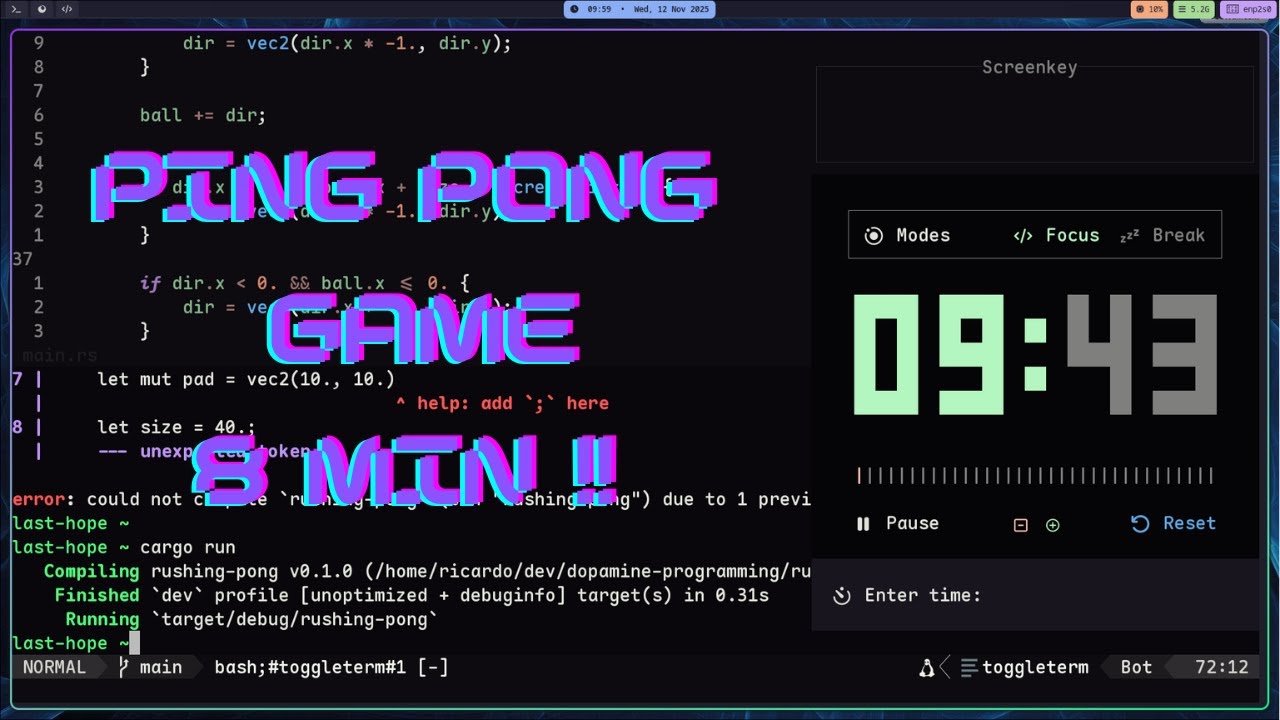Click the terminal cursor at last prompt

[x=134, y=643]
